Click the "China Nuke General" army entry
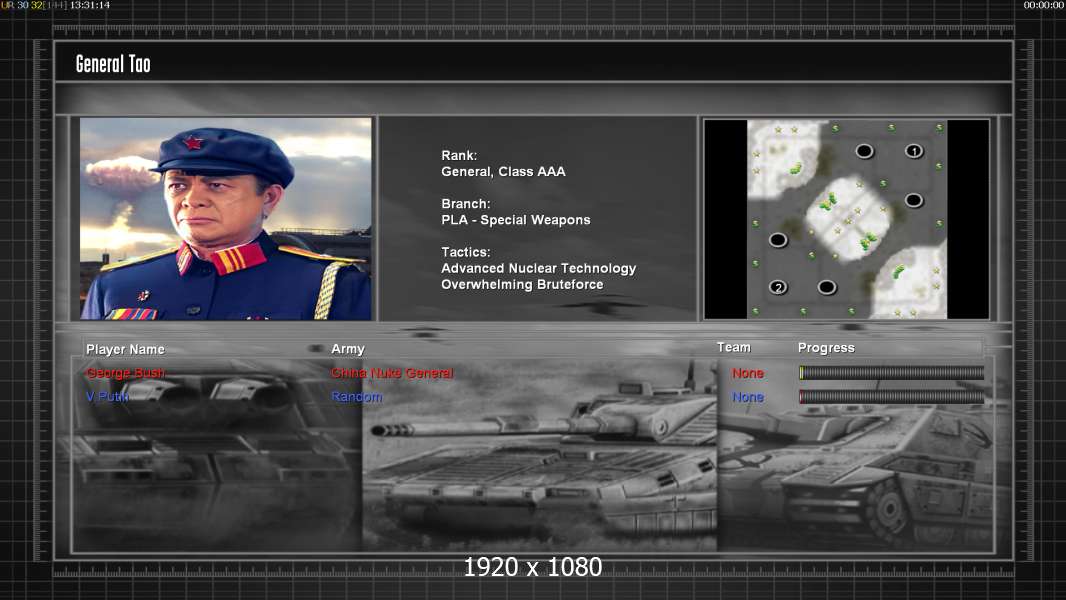Image resolution: width=1066 pixels, height=600 pixels. tap(392, 373)
